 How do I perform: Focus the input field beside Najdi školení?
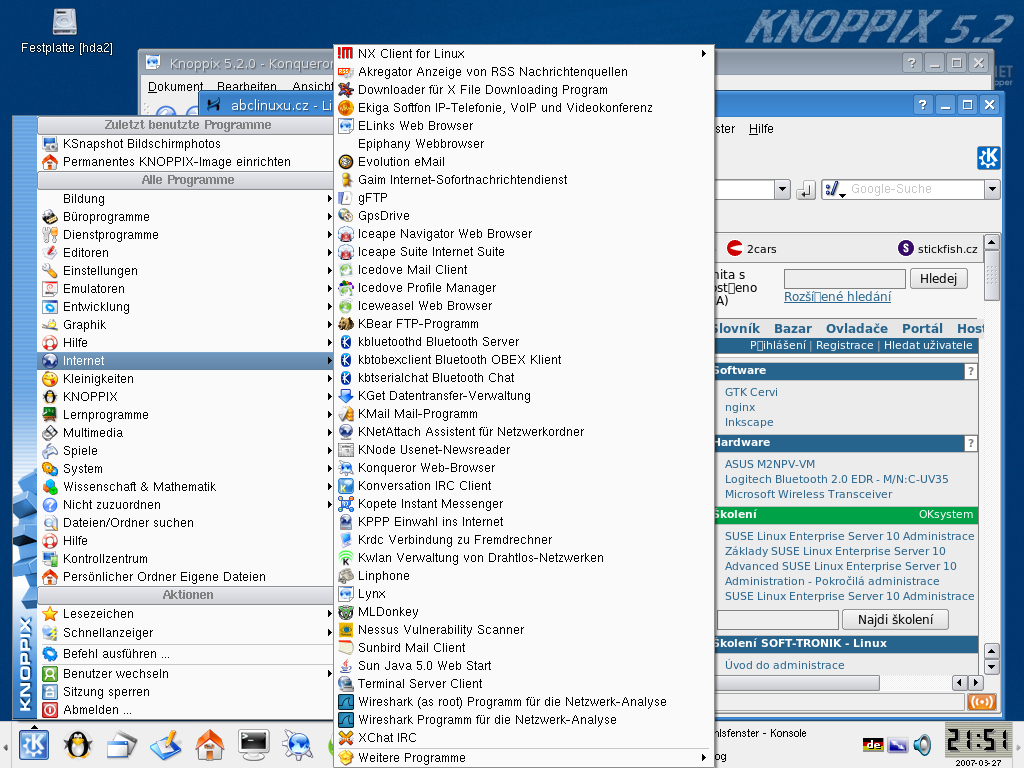click(778, 619)
